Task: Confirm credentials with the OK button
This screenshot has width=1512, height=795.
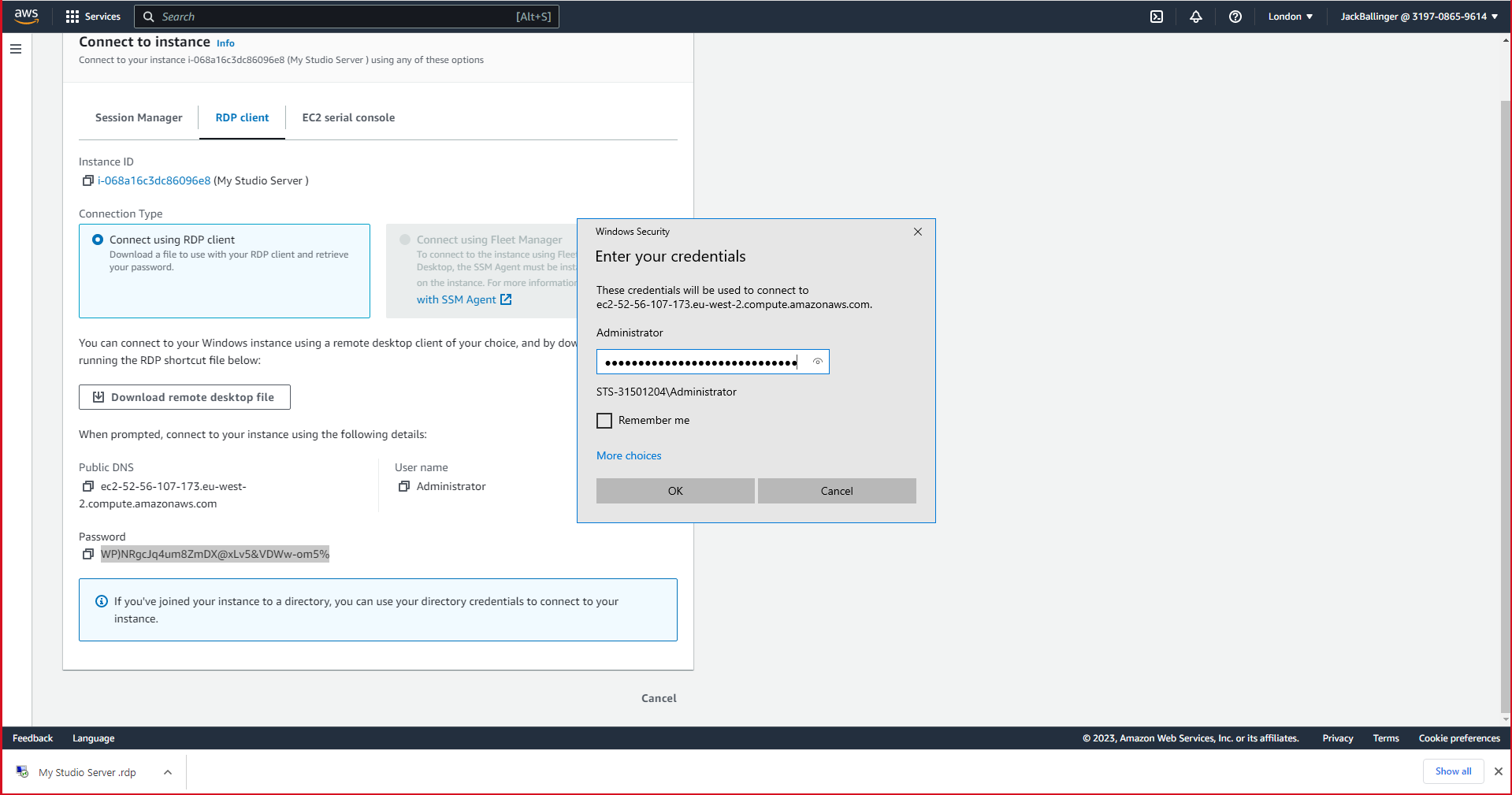Action: [675, 491]
